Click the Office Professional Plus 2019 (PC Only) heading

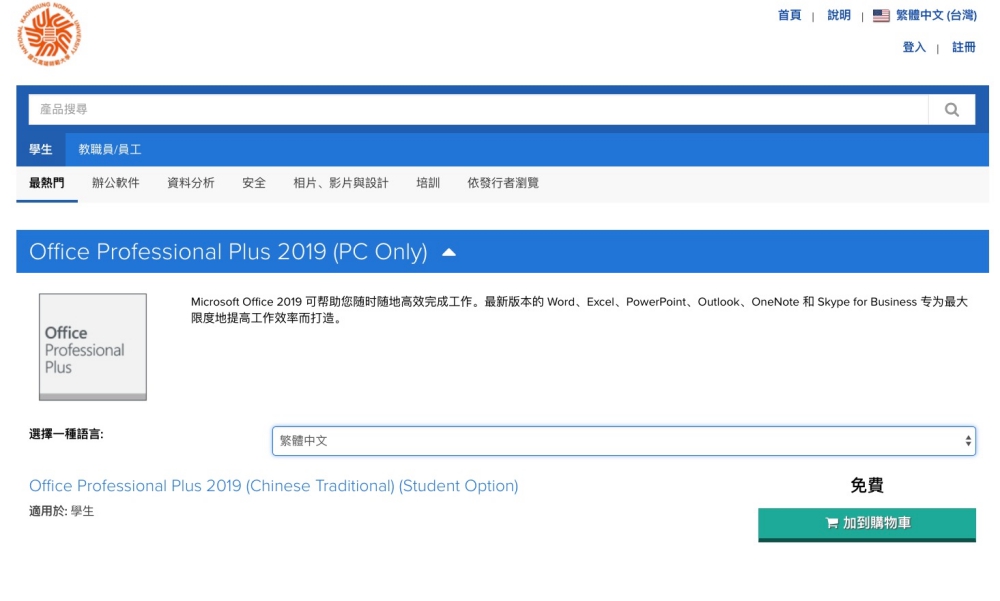pyautogui.click(x=228, y=252)
